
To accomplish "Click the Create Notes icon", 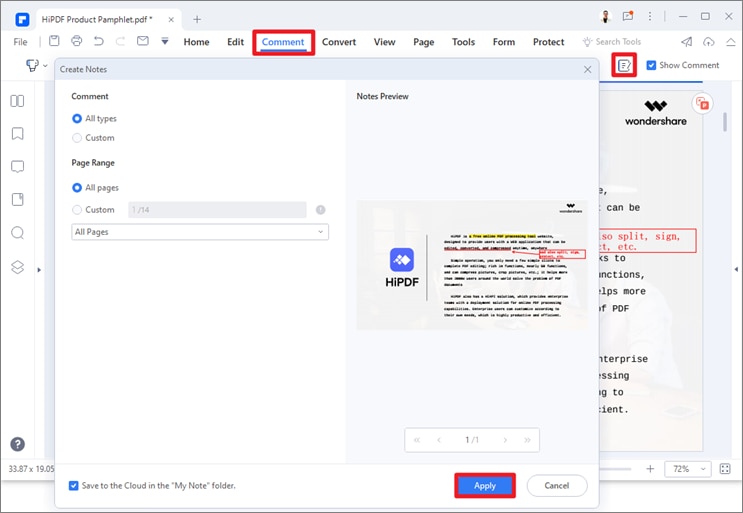I will [x=624, y=65].
